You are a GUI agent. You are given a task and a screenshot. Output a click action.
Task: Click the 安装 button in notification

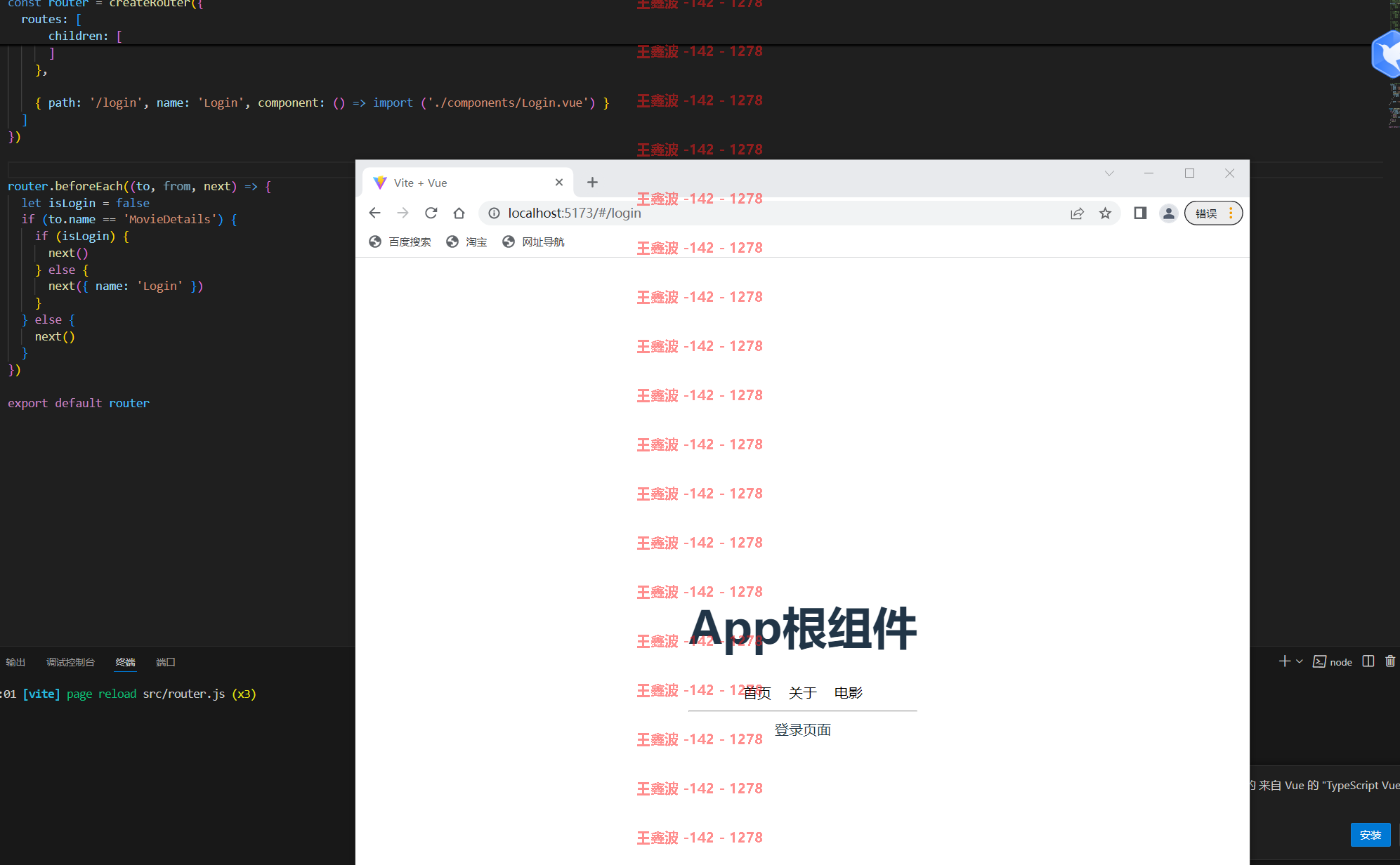point(1370,835)
